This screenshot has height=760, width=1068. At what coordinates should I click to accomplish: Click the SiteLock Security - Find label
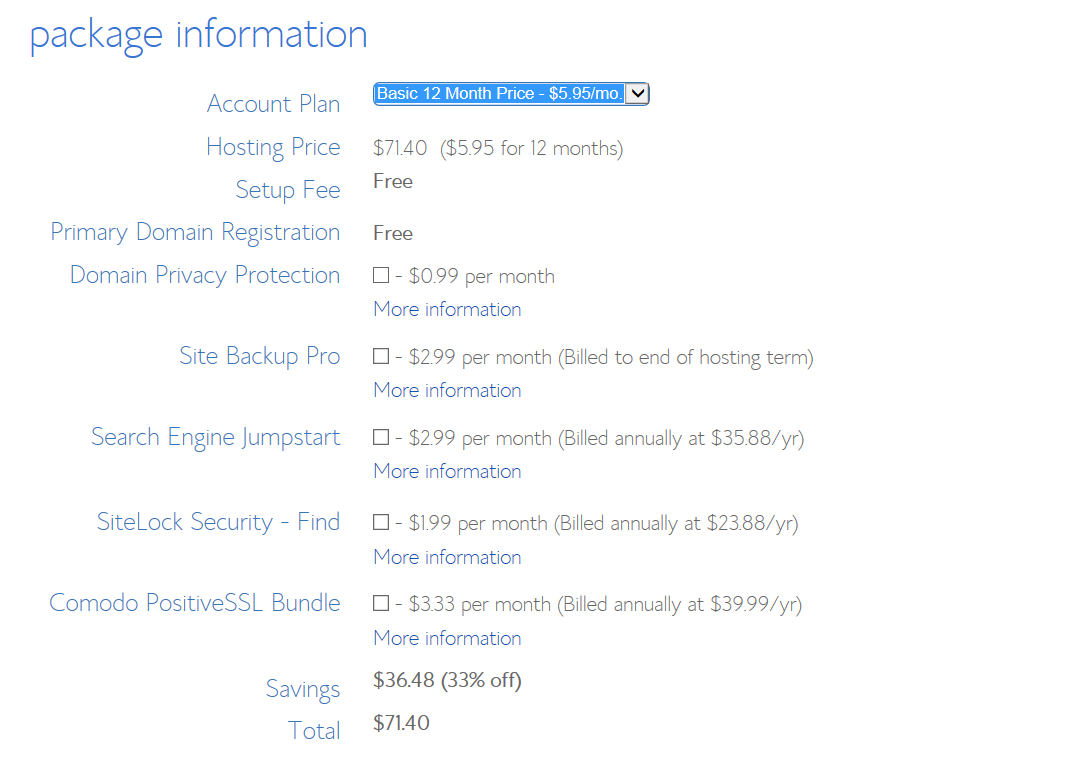pos(218,522)
